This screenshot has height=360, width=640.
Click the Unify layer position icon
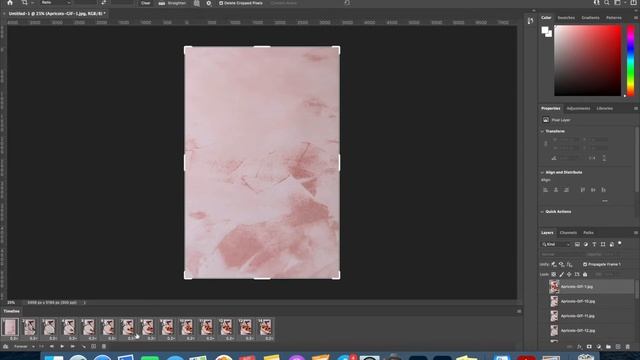(x=554, y=264)
